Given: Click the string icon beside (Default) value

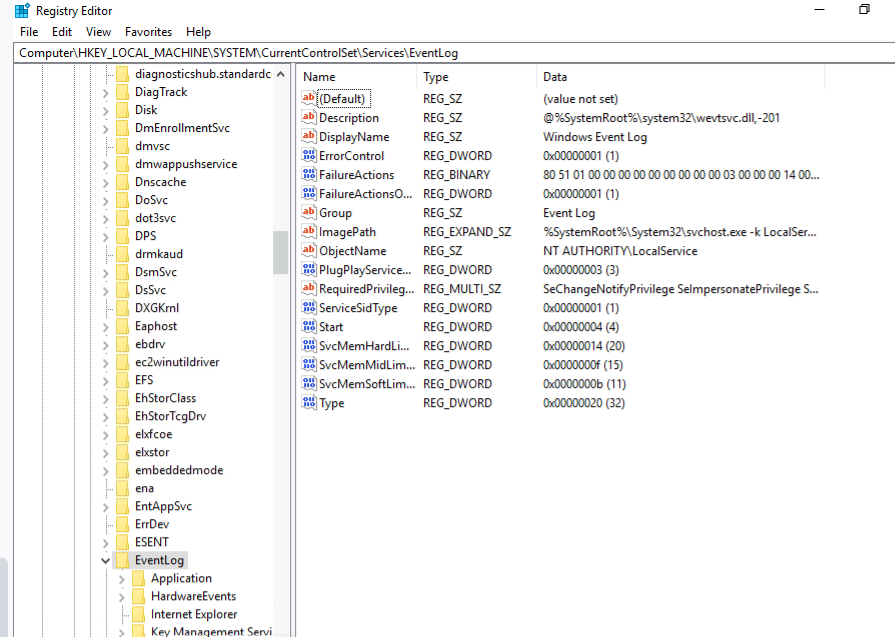Looking at the screenshot, I should (x=309, y=98).
